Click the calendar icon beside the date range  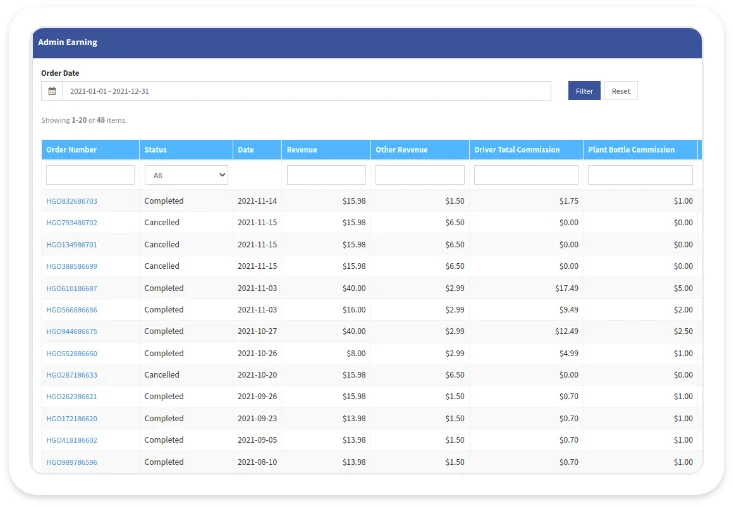pyautogui.click(x=52, y=91)
